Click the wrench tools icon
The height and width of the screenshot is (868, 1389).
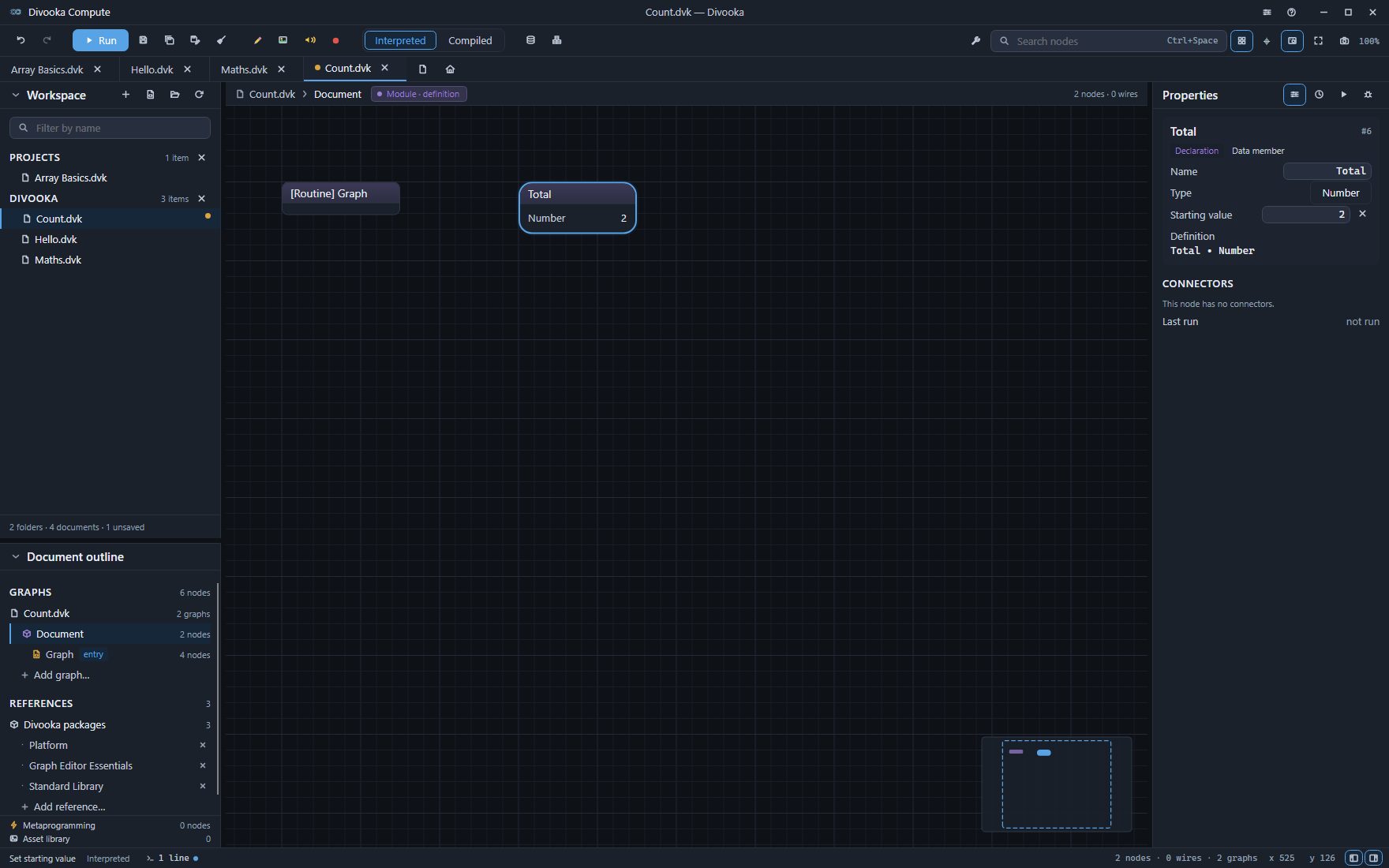975,41
